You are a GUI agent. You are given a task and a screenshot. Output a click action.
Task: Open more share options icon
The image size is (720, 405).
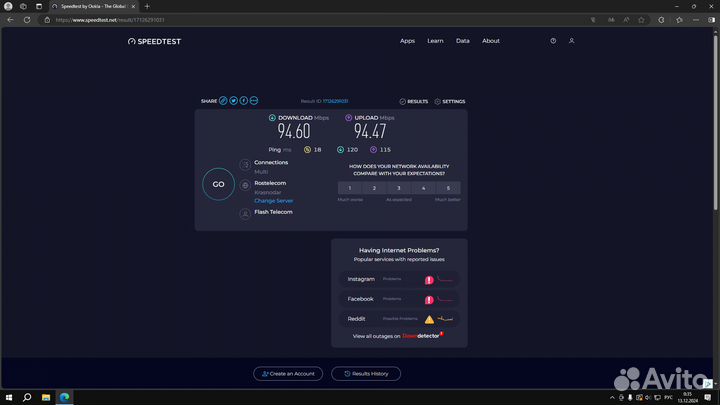click(x=254, y=101)
